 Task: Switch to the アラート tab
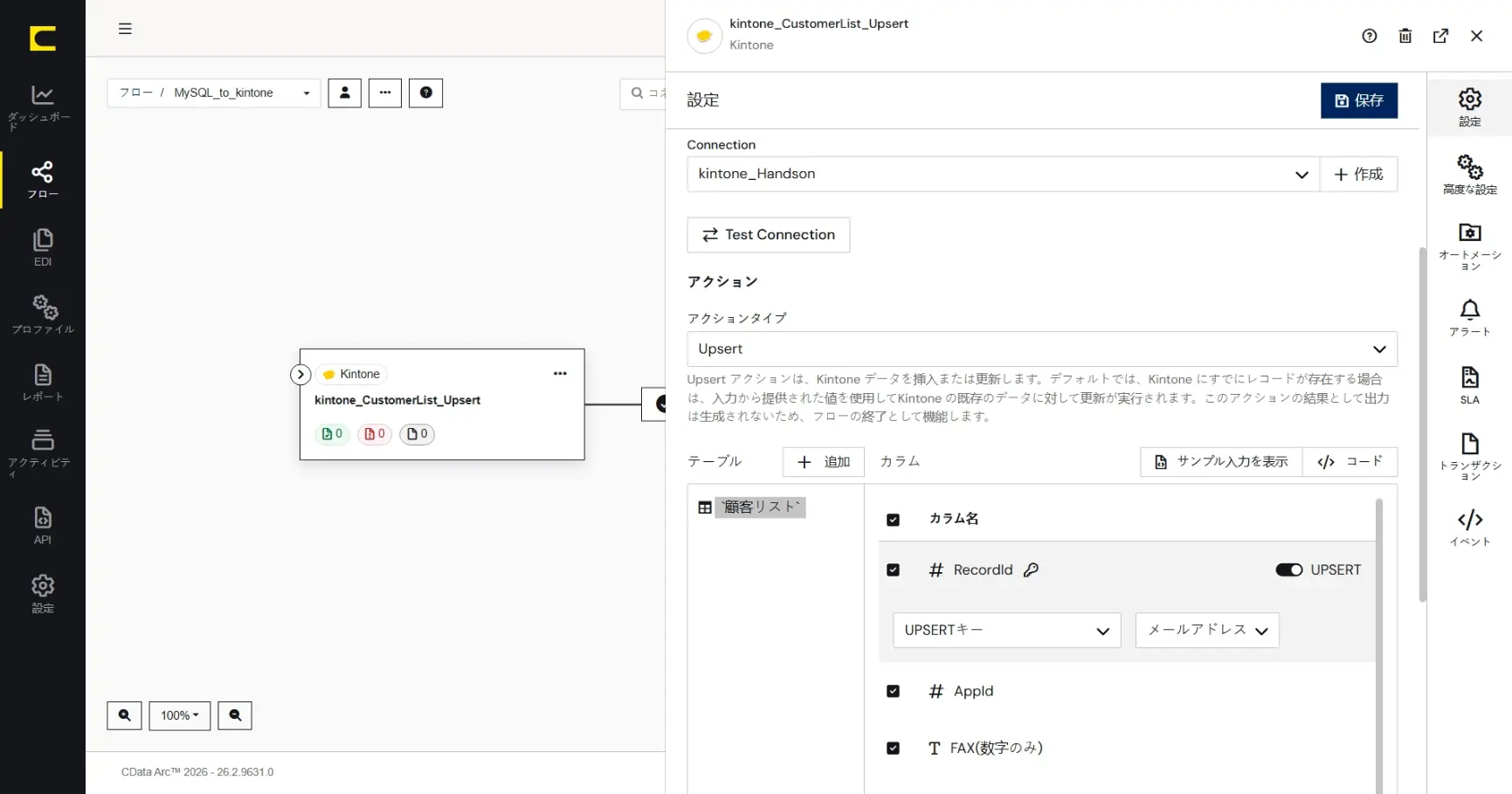[x=1470, y=318]
